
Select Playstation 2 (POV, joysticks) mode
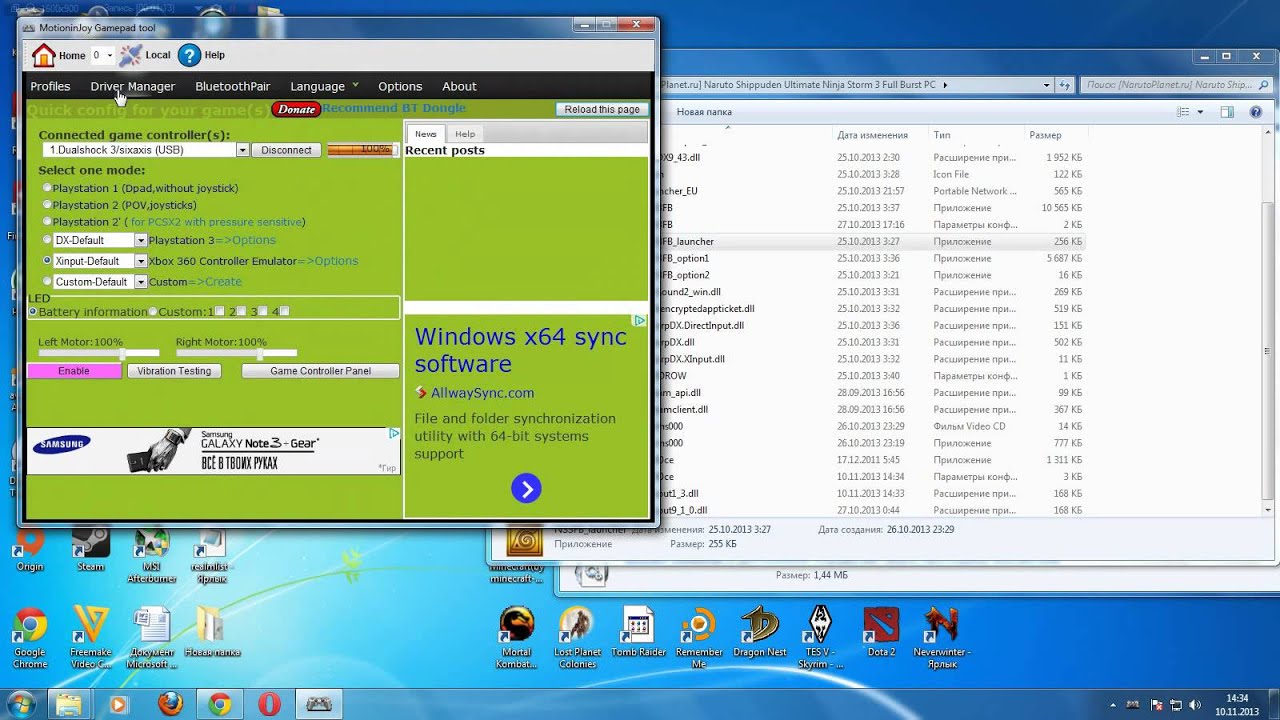pyautogui.click(x=47, y=205)
